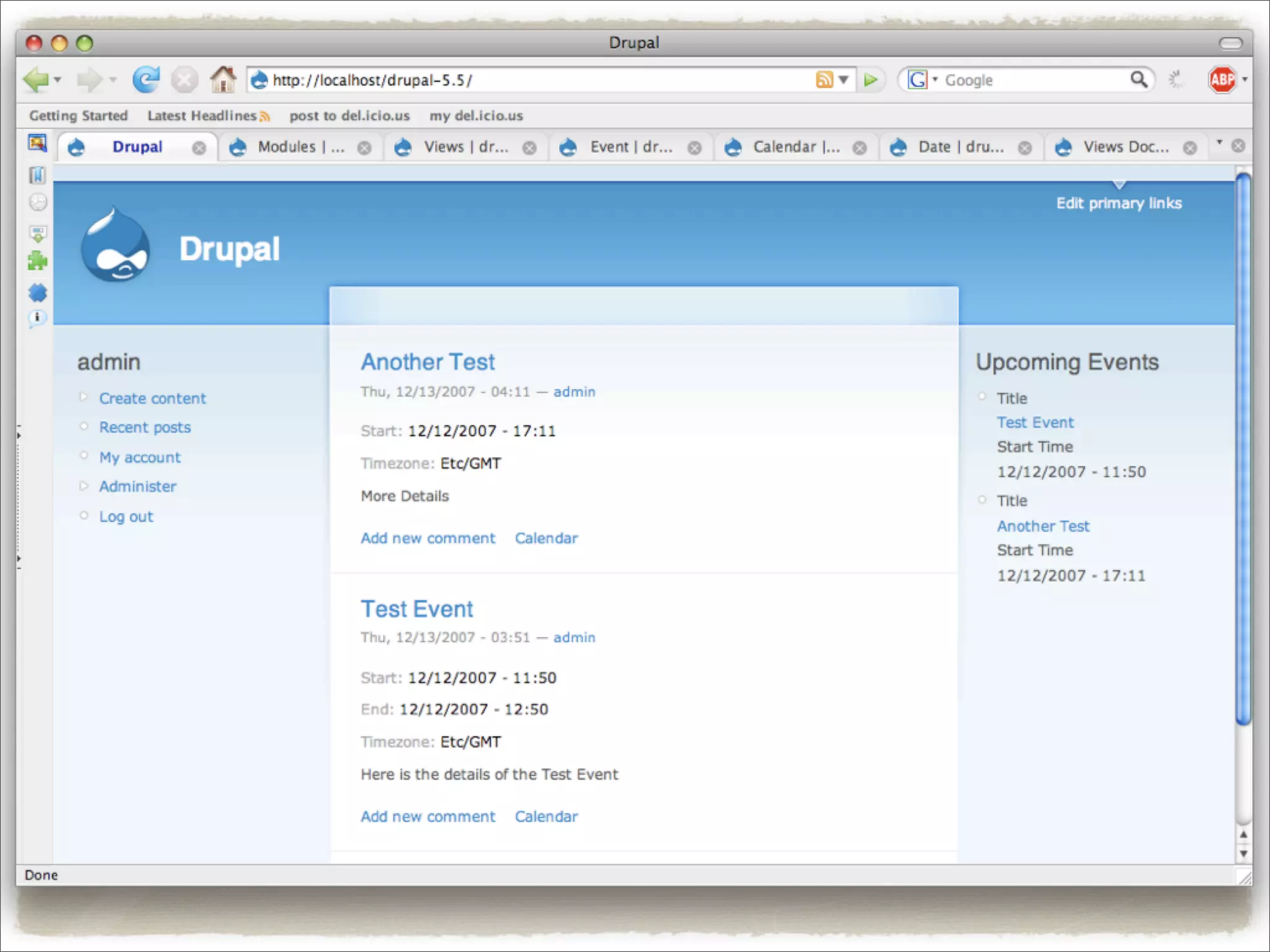Switch to the Date tab
This screenshot has height=952, width=1270.
point(961,148)
